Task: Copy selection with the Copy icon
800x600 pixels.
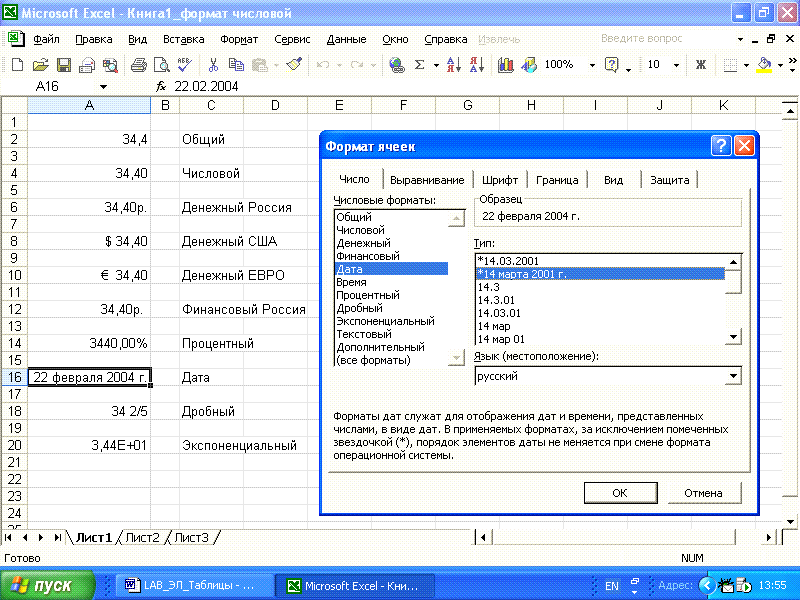Action: coord(236,65)
